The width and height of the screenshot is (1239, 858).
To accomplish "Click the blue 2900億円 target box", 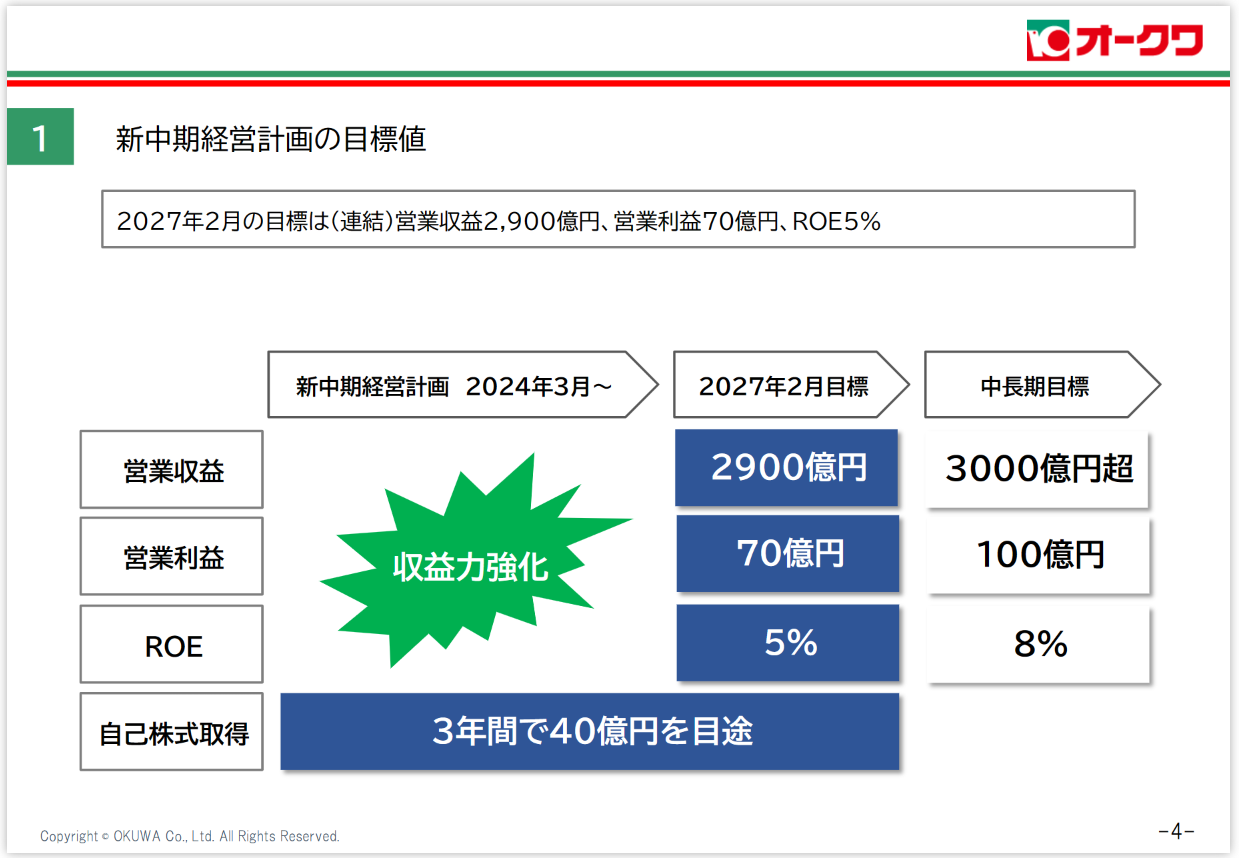I will (787, 467).
